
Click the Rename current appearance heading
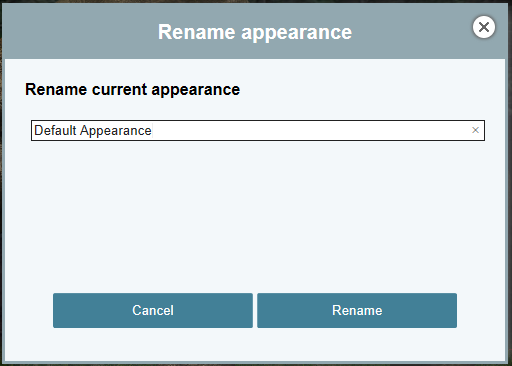point(133,89)
